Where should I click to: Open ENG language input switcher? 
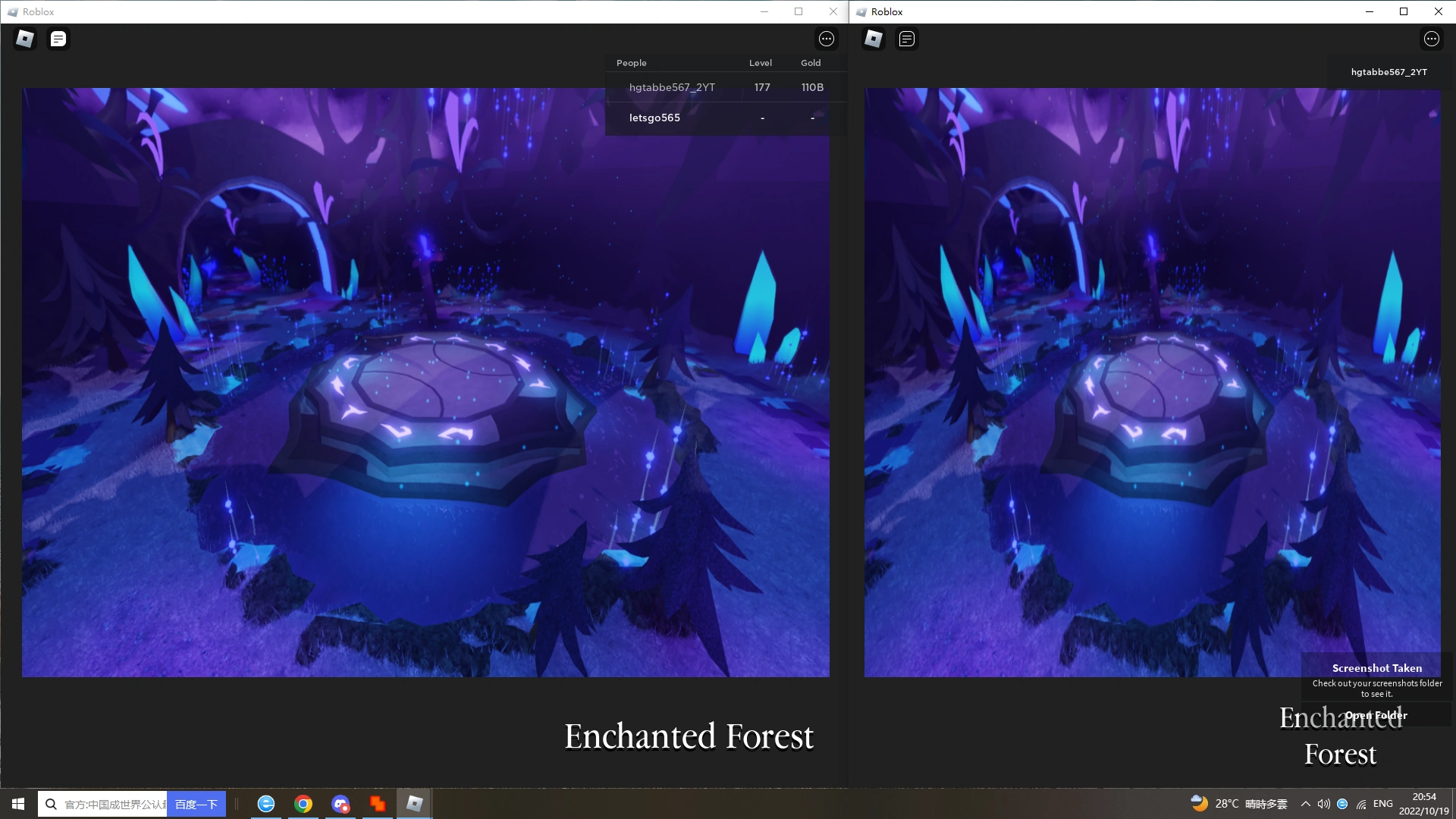[x=1382, y=804]
